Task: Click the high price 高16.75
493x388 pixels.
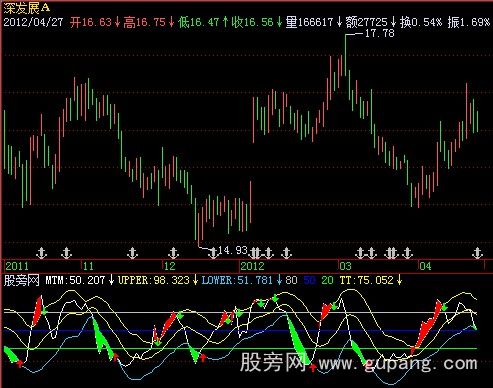Action: [144, 22]
